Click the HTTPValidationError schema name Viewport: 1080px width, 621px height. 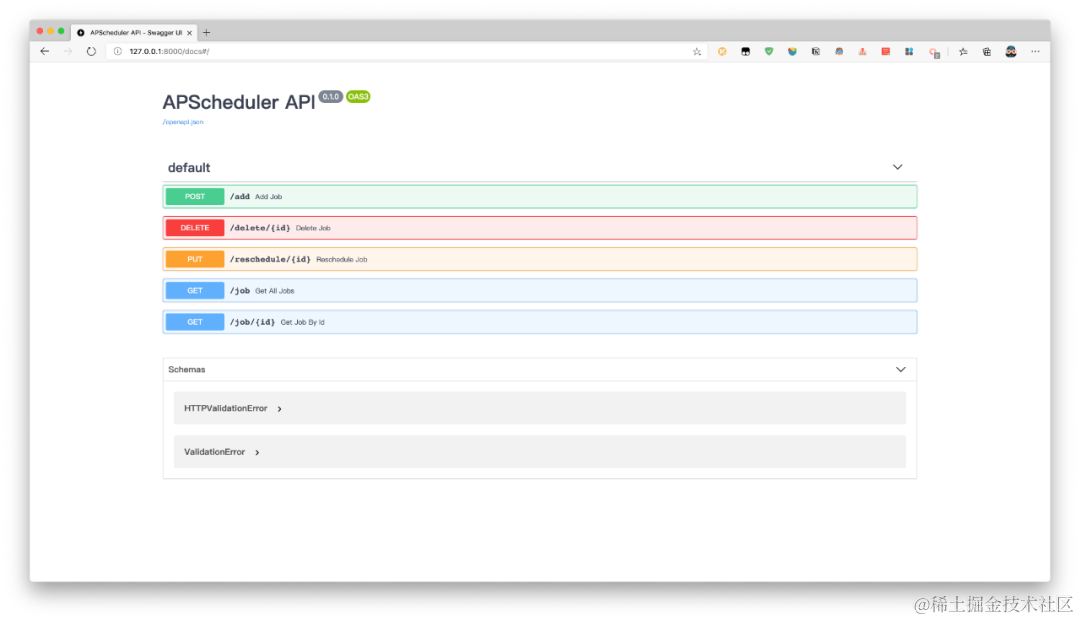(x=225, y=408)
